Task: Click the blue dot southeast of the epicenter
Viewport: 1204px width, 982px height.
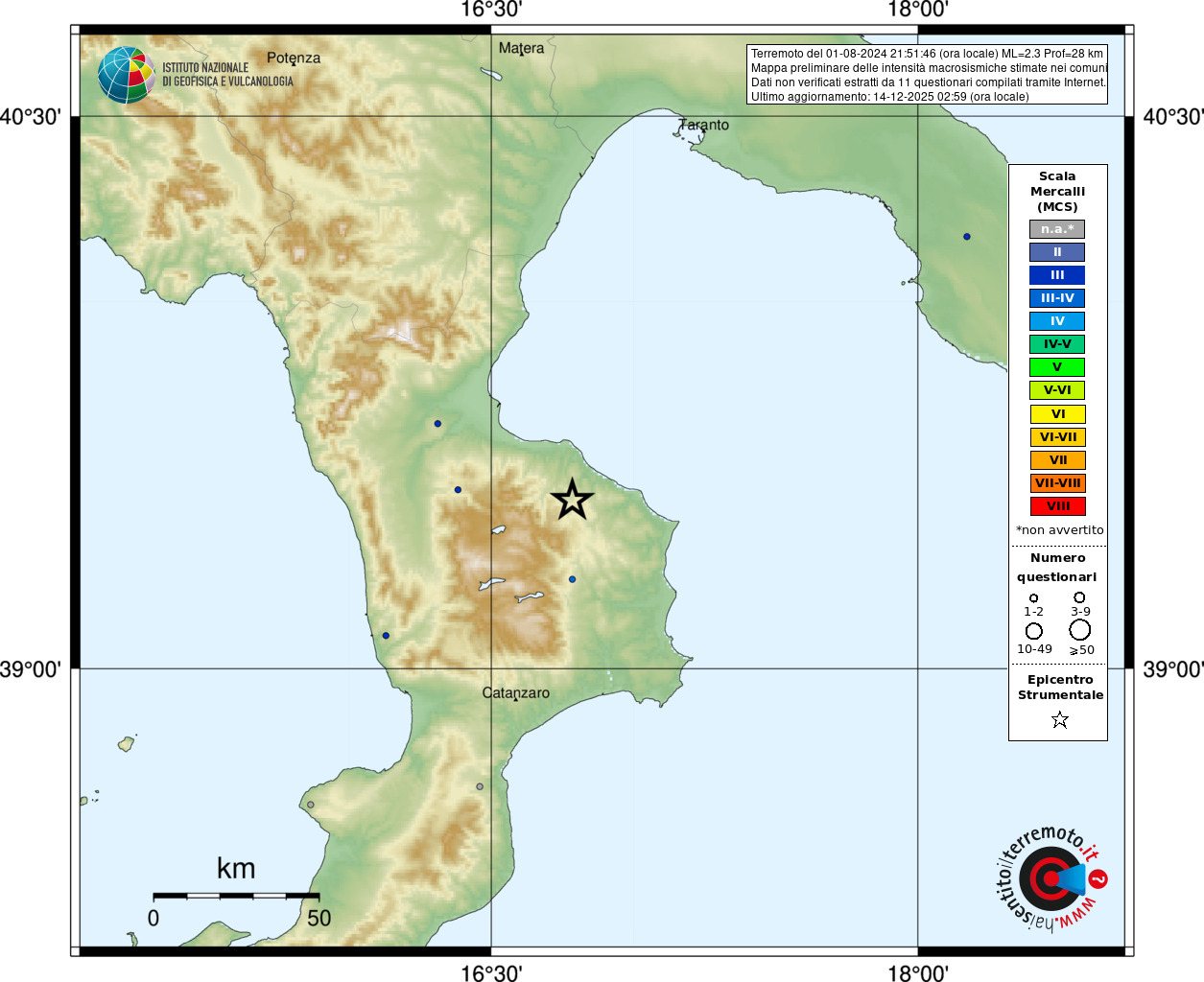Action: (x=573, y=579)
